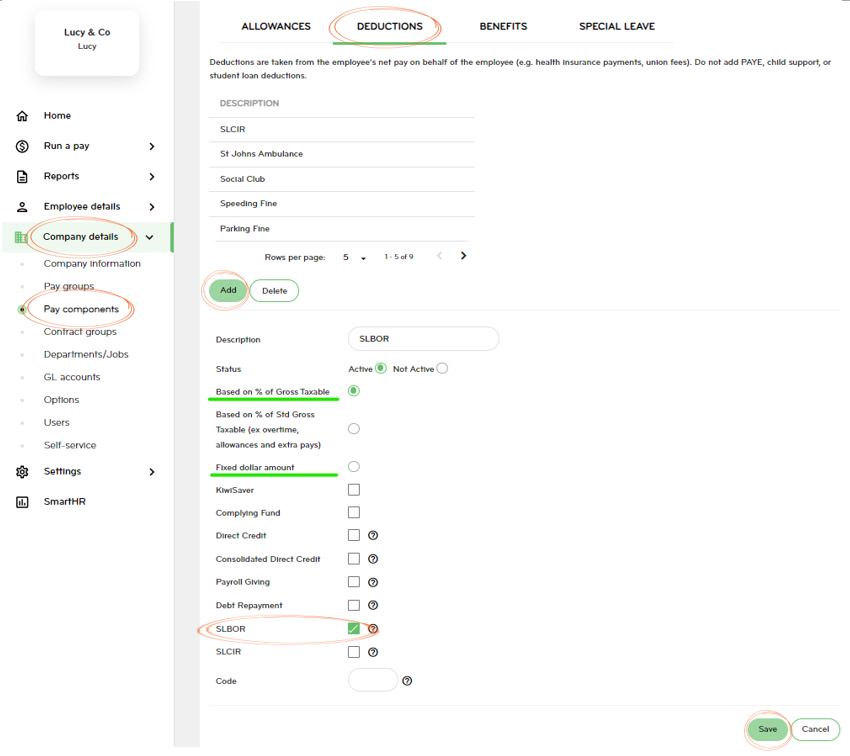Click the Employee details person icon
Screen dimensions: 850x756
coord(22,207)
